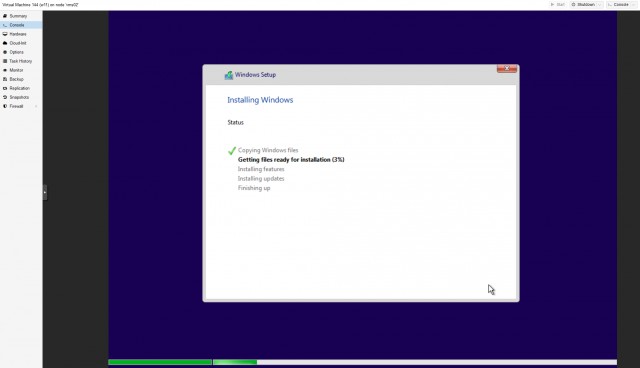
Task: View the Task History list
Action: tap(20, 61)
